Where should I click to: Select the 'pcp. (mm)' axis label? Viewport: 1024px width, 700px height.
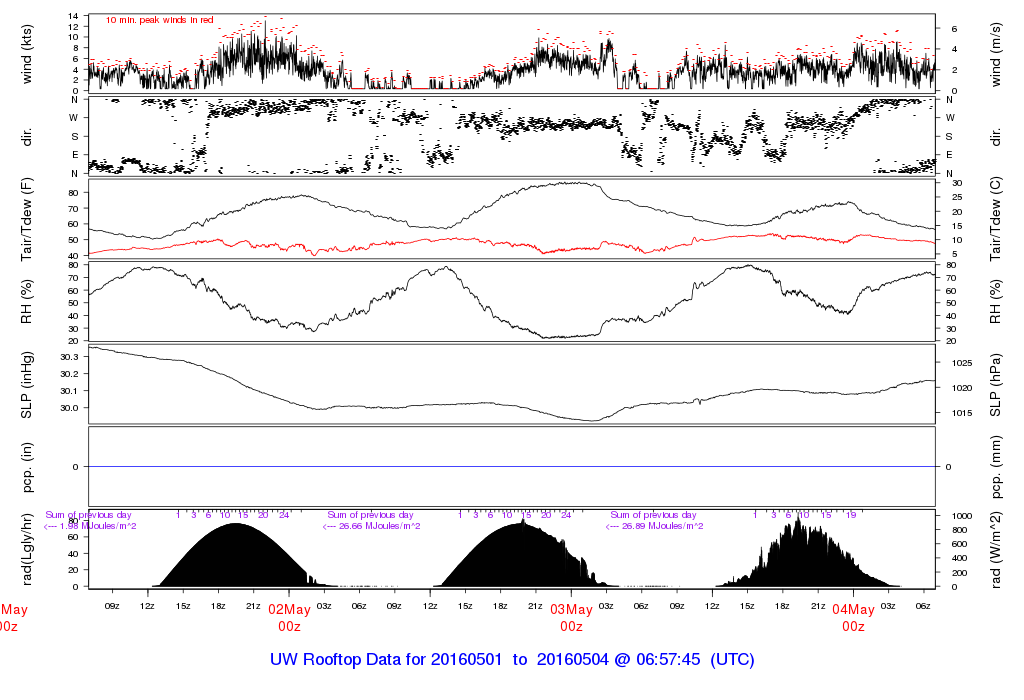(996, 467)
